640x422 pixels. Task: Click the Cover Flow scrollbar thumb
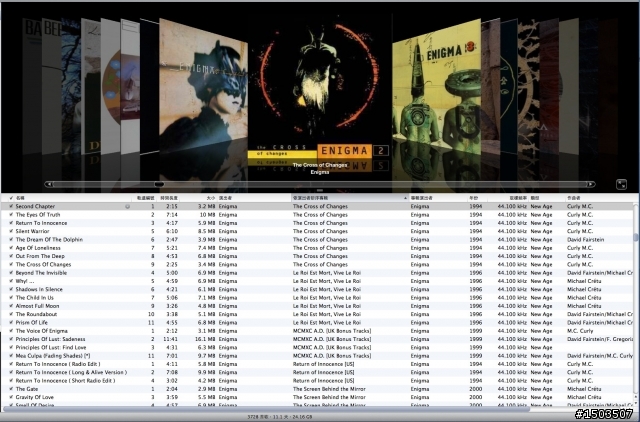(x=159, y=184)
